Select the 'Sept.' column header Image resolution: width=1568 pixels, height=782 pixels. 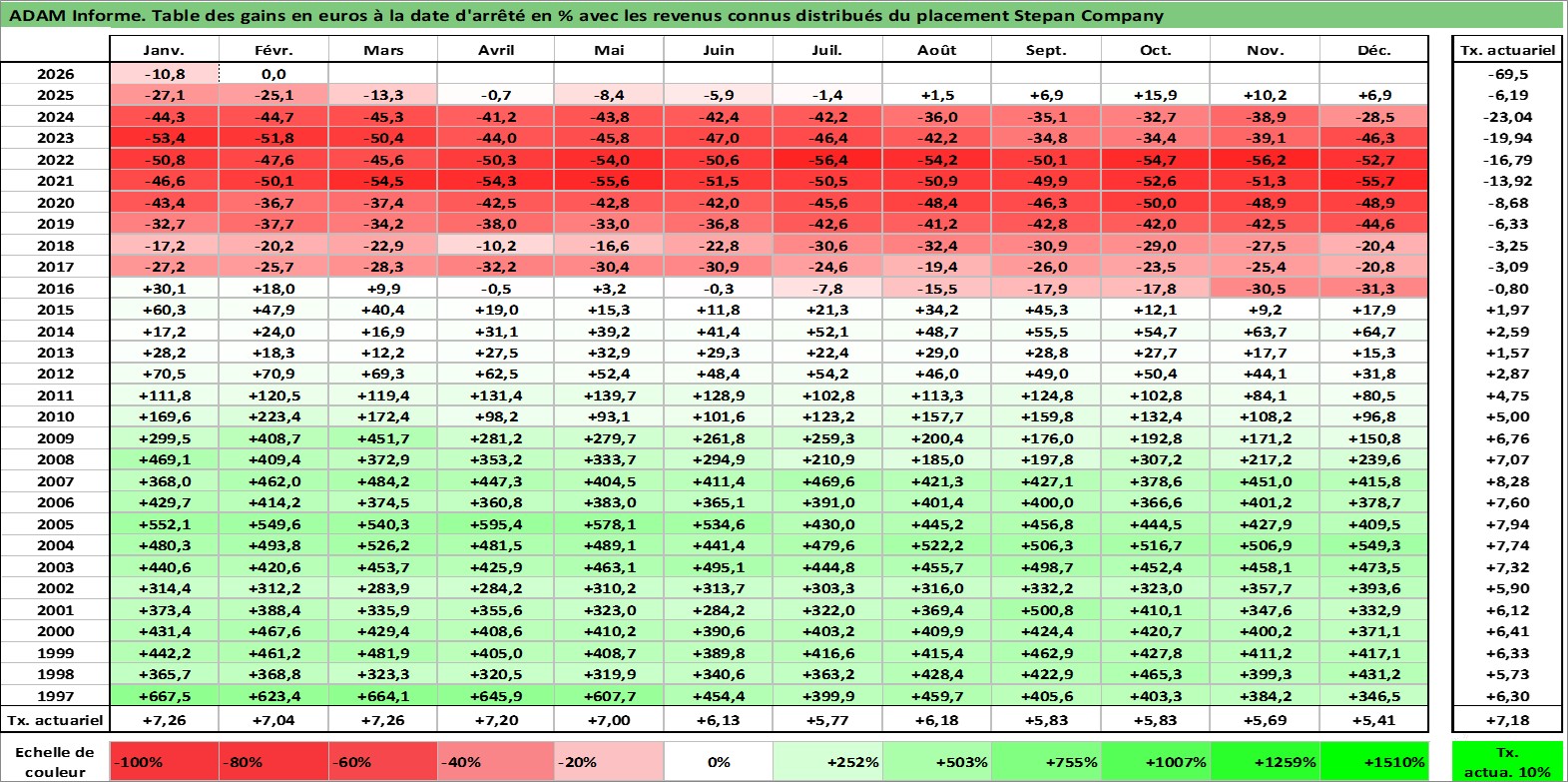pos(1046,50)
